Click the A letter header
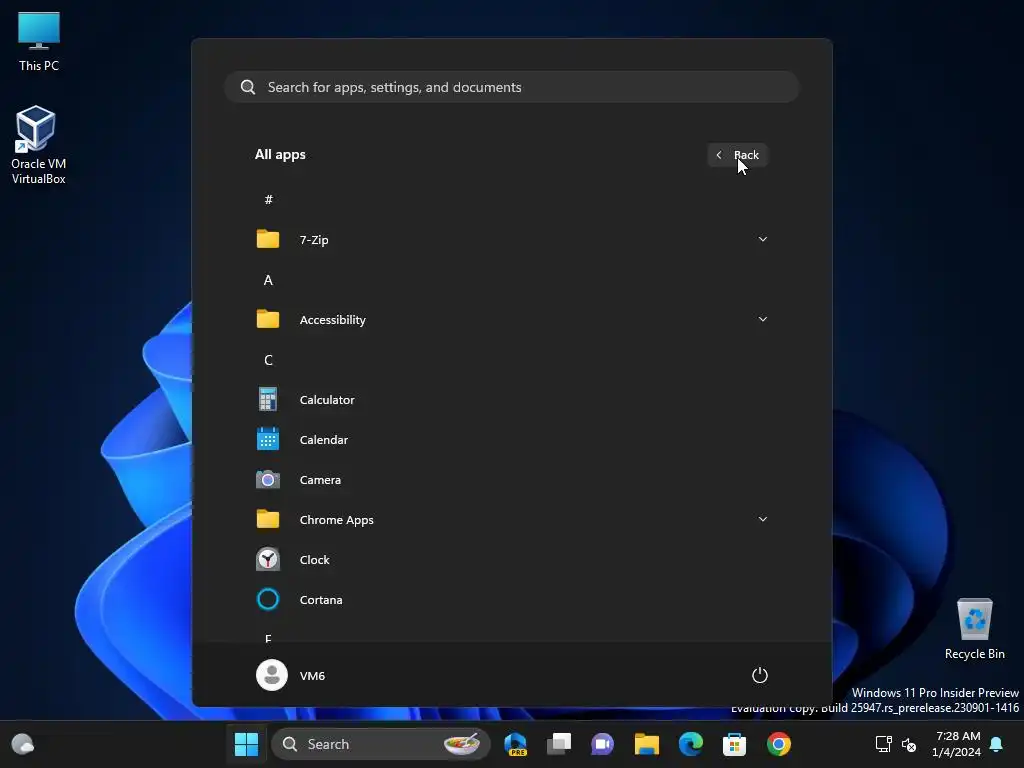Image resolution: width=1024 pixels, height=768 pixels. pyautogui.click(x=268, y=280)
